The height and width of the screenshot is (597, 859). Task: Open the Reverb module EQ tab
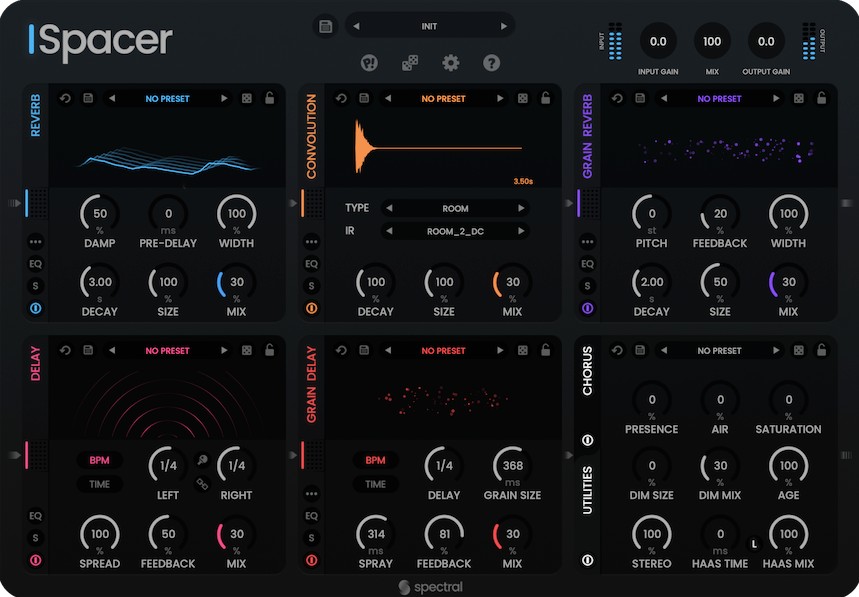pos(36,264)
